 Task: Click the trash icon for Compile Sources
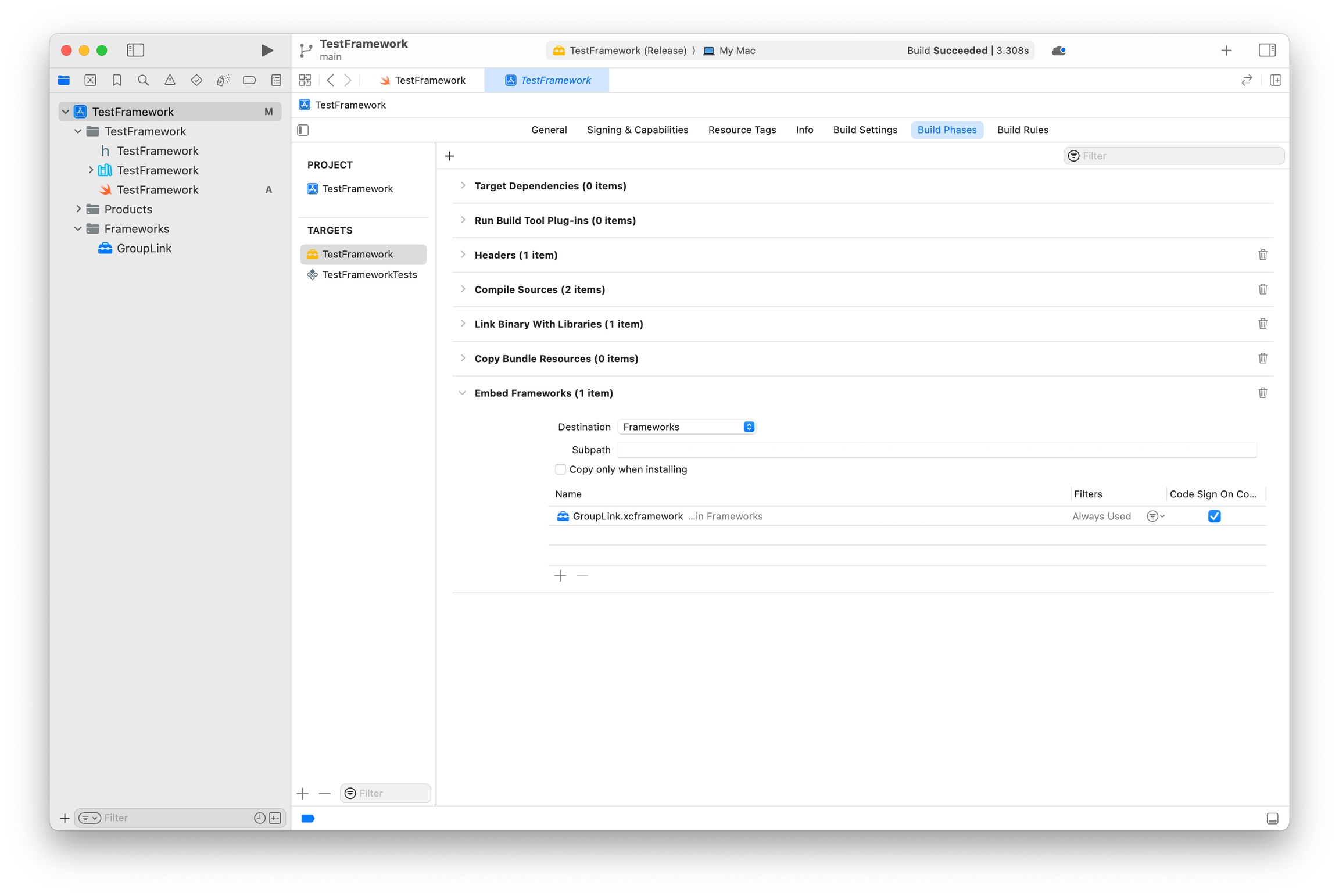coord(1262,289)
